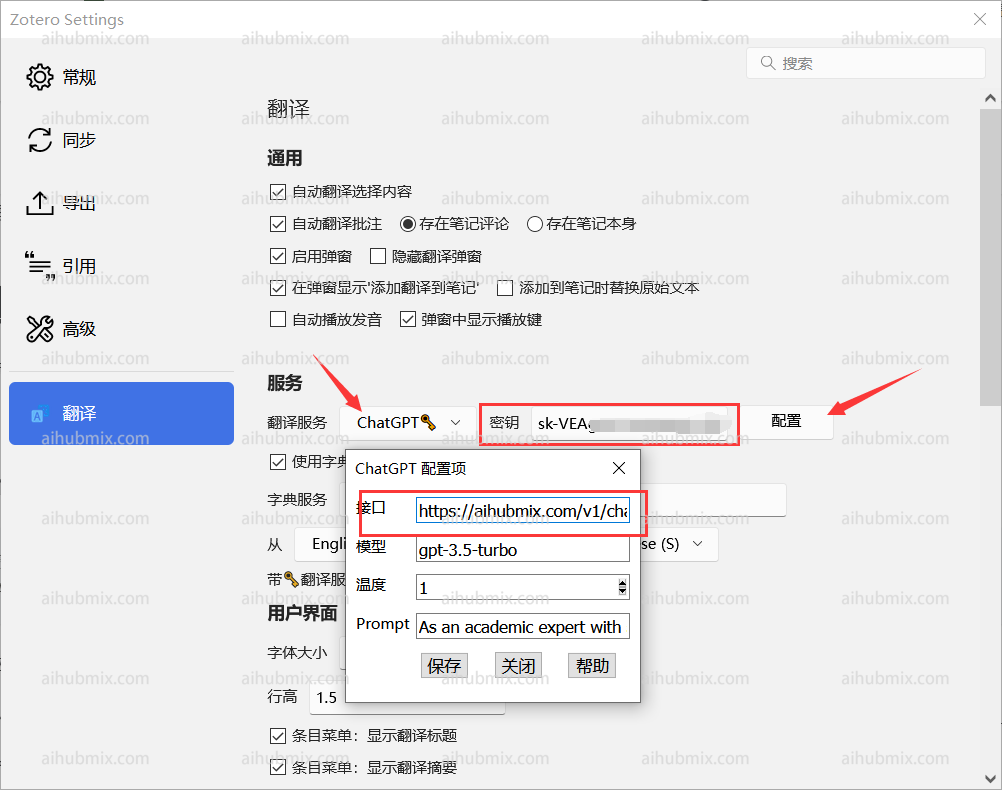Click the scrollbar down arrow
This screenshot has width=1002, height=790.
click(990, 778)
